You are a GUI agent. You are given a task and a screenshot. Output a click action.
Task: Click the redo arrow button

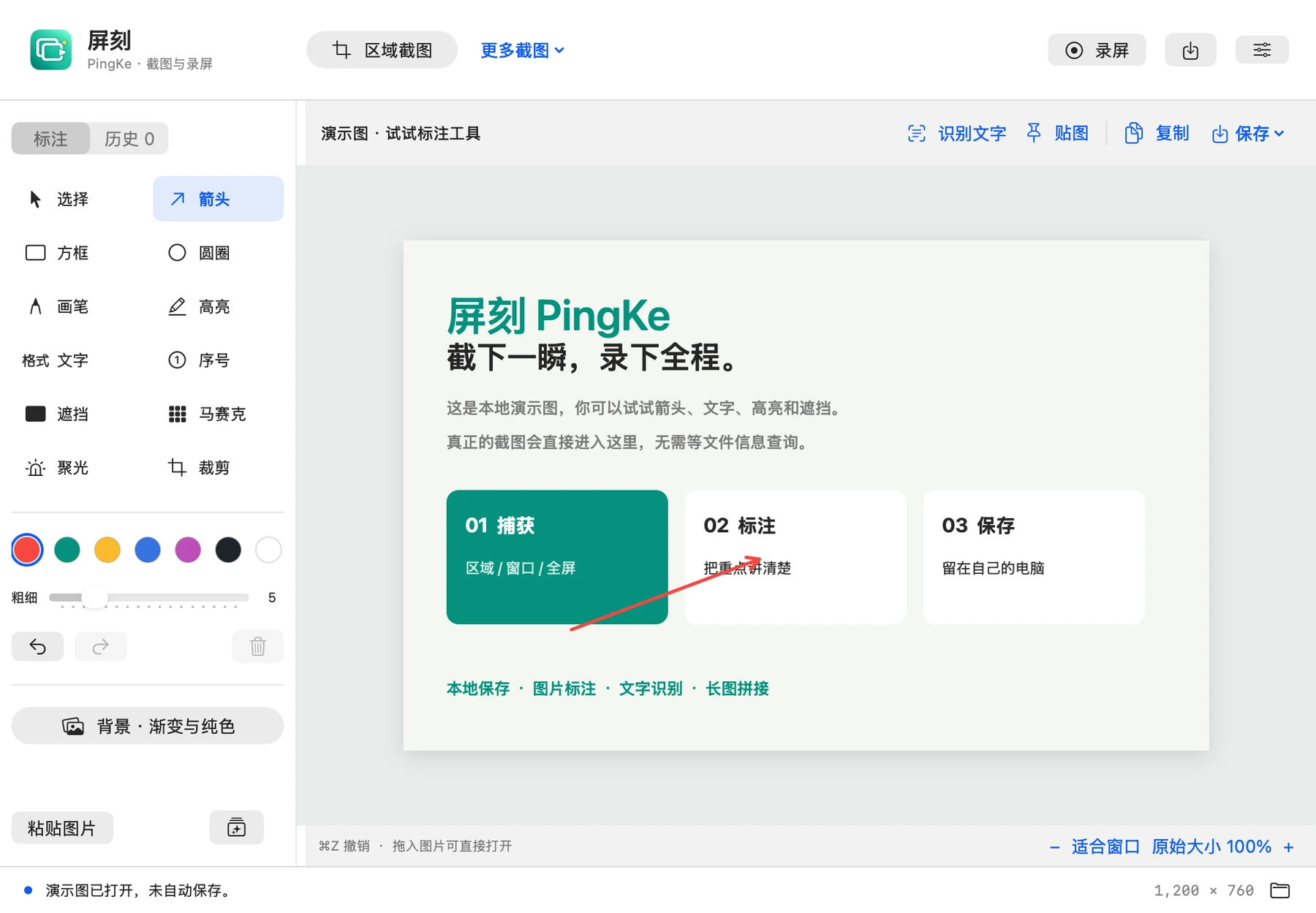click(101, 646)
